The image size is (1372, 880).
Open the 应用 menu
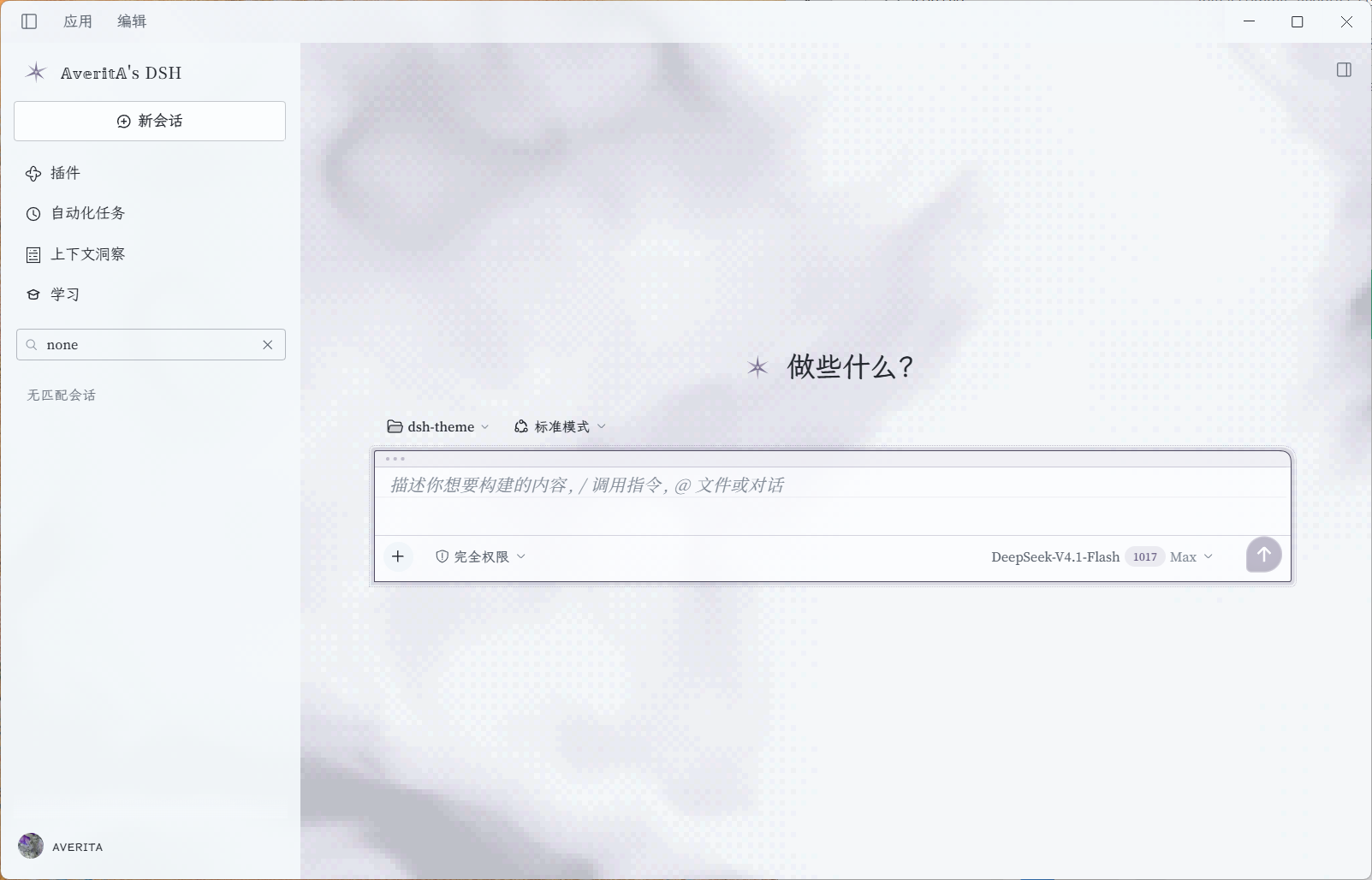78,21
